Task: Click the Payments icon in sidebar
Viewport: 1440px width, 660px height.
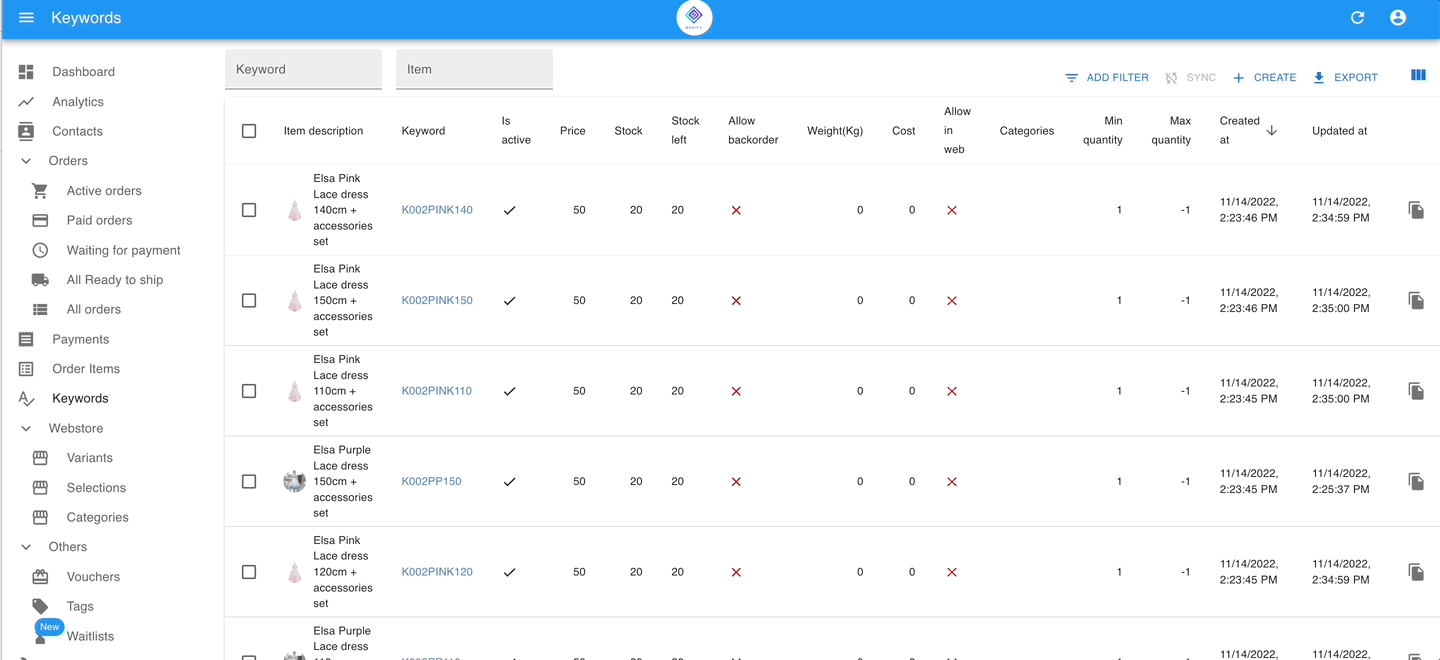Action: [24, 339]
